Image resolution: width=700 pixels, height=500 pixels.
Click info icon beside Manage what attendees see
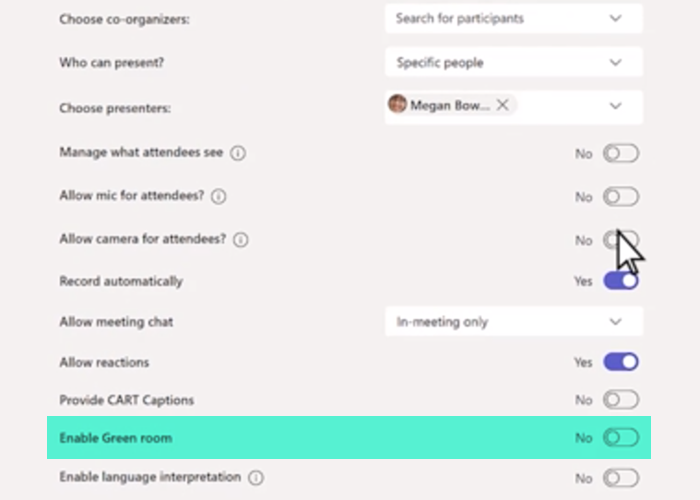tap(238, 154)
